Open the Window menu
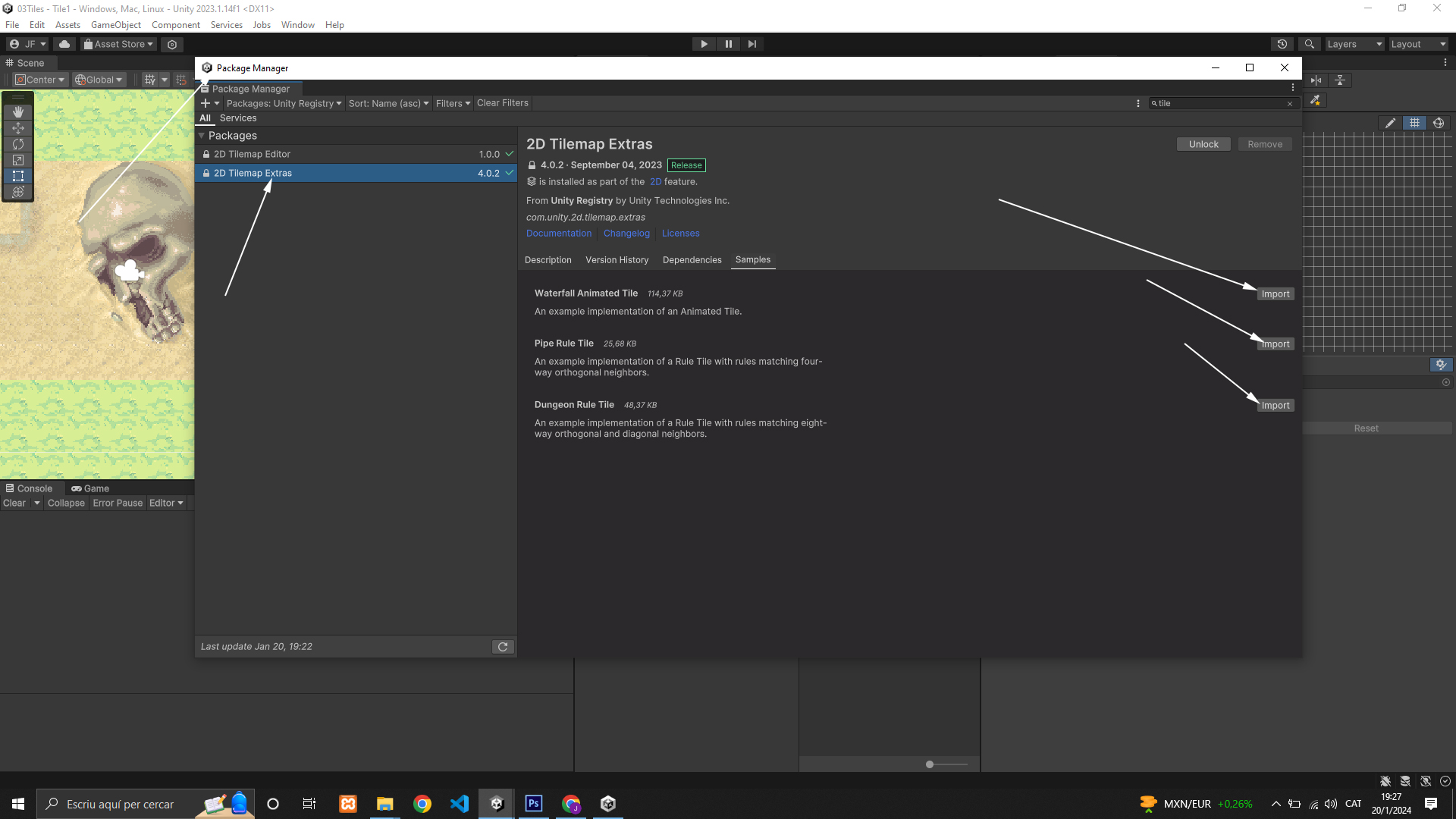The height and width of the screenshot is (819, 1456). [297, 25]
